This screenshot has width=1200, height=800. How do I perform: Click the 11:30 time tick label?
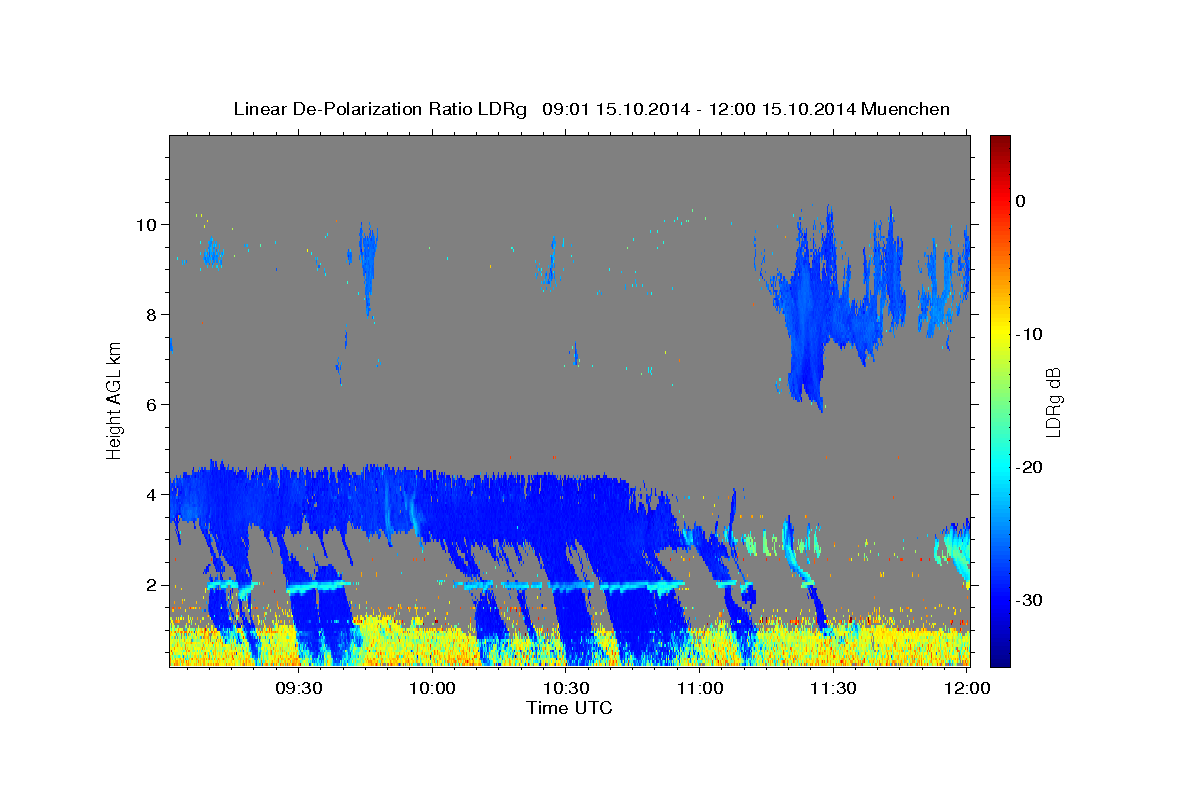point(833,689)
